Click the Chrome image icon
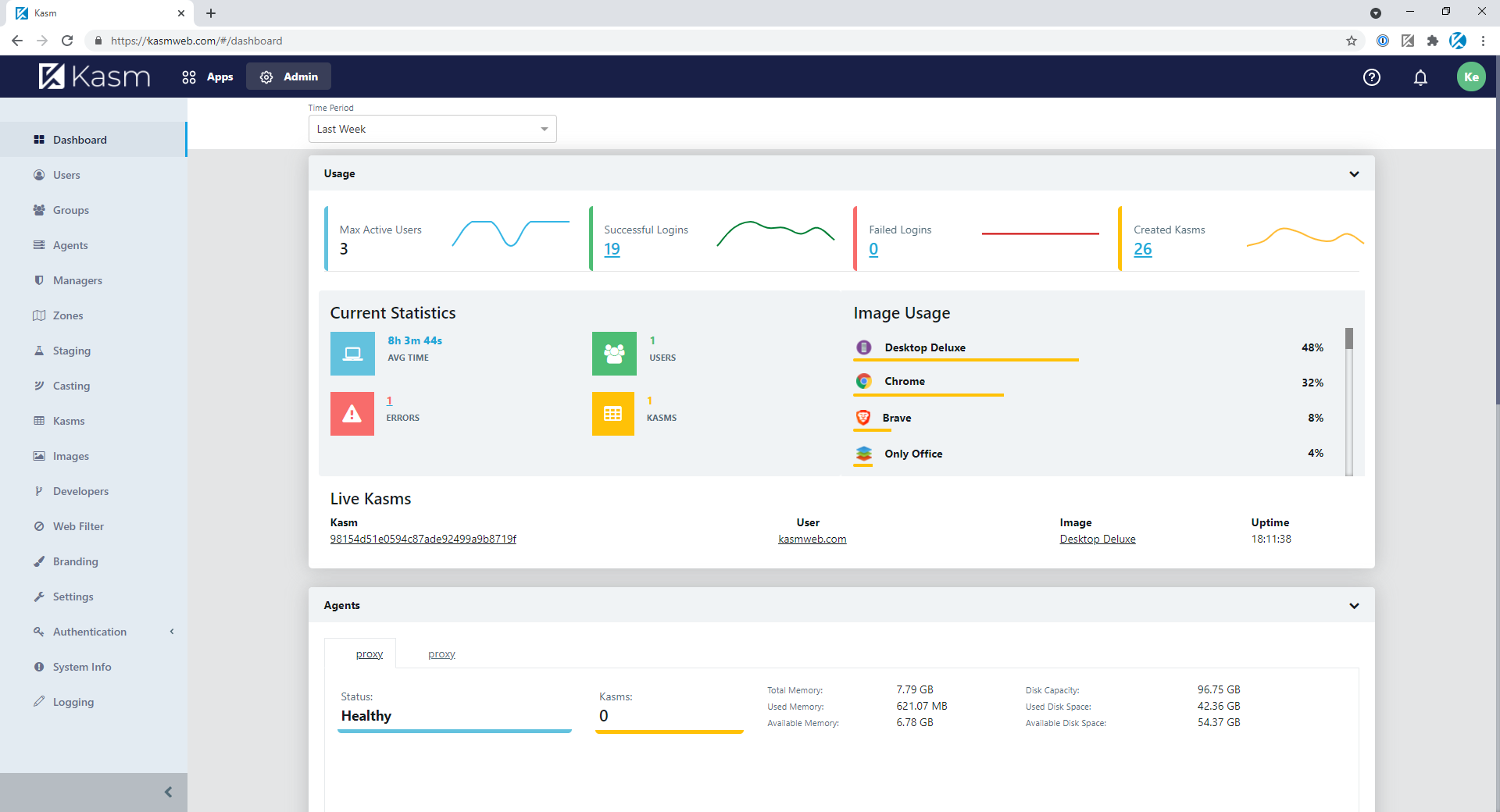The width and height of the screenshot is (1500, 812). (x=863, y=381)
